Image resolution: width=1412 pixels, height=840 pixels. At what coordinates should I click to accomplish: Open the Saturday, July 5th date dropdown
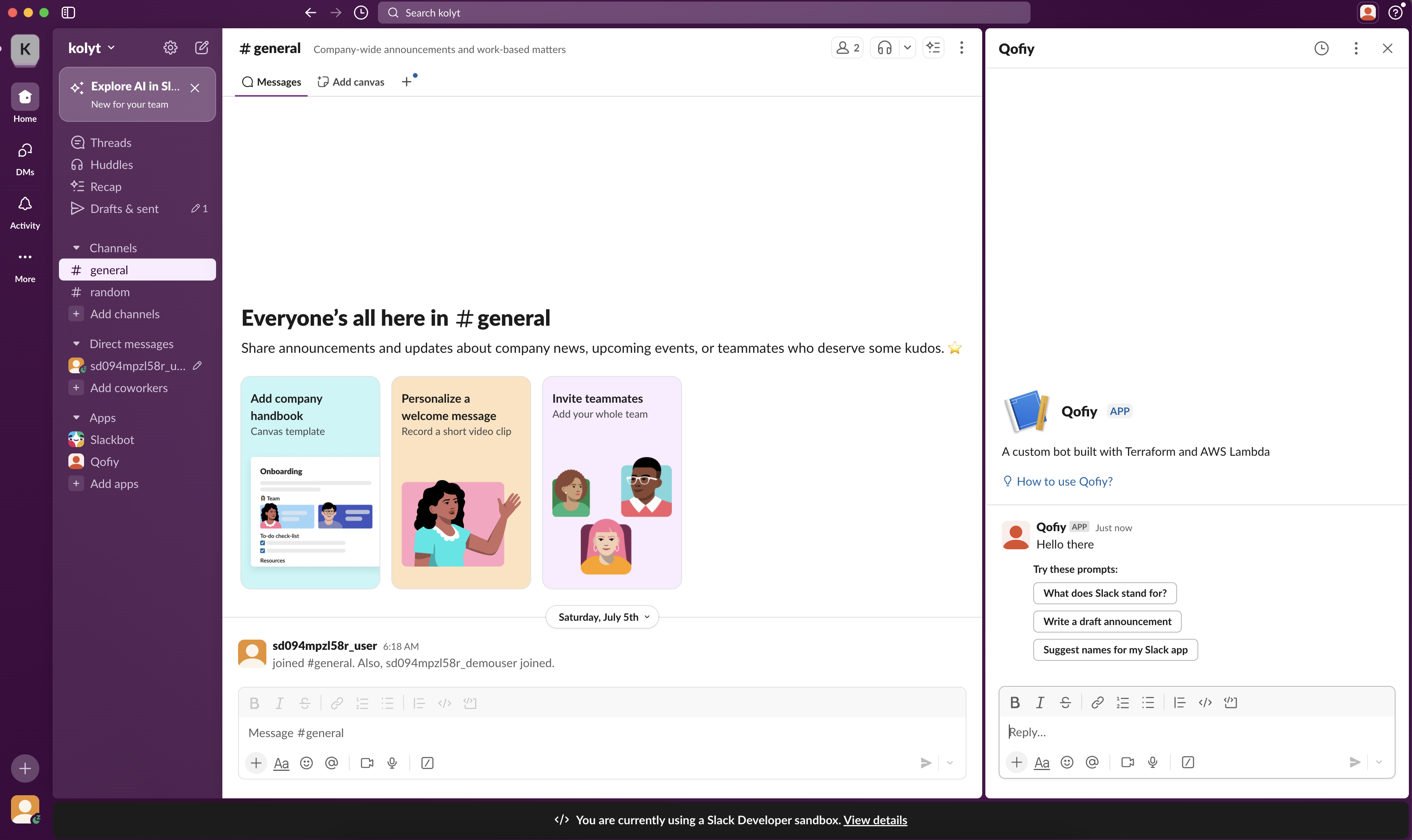coord(602,617)
